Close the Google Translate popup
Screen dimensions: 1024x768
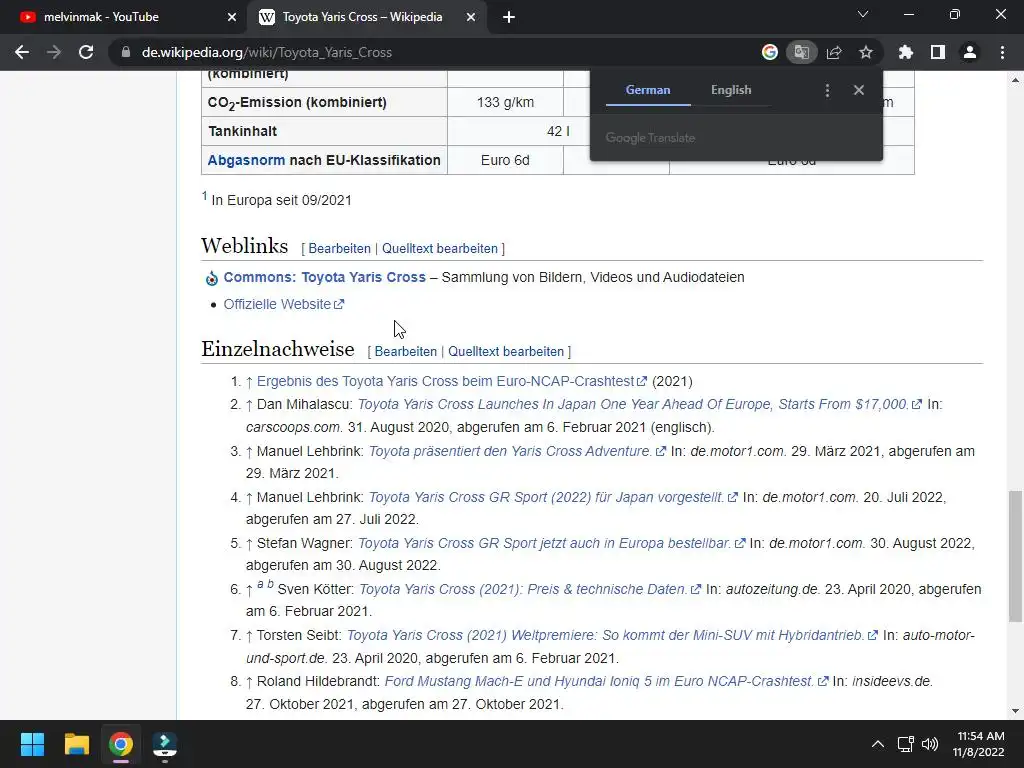click(x=859, y=90)
